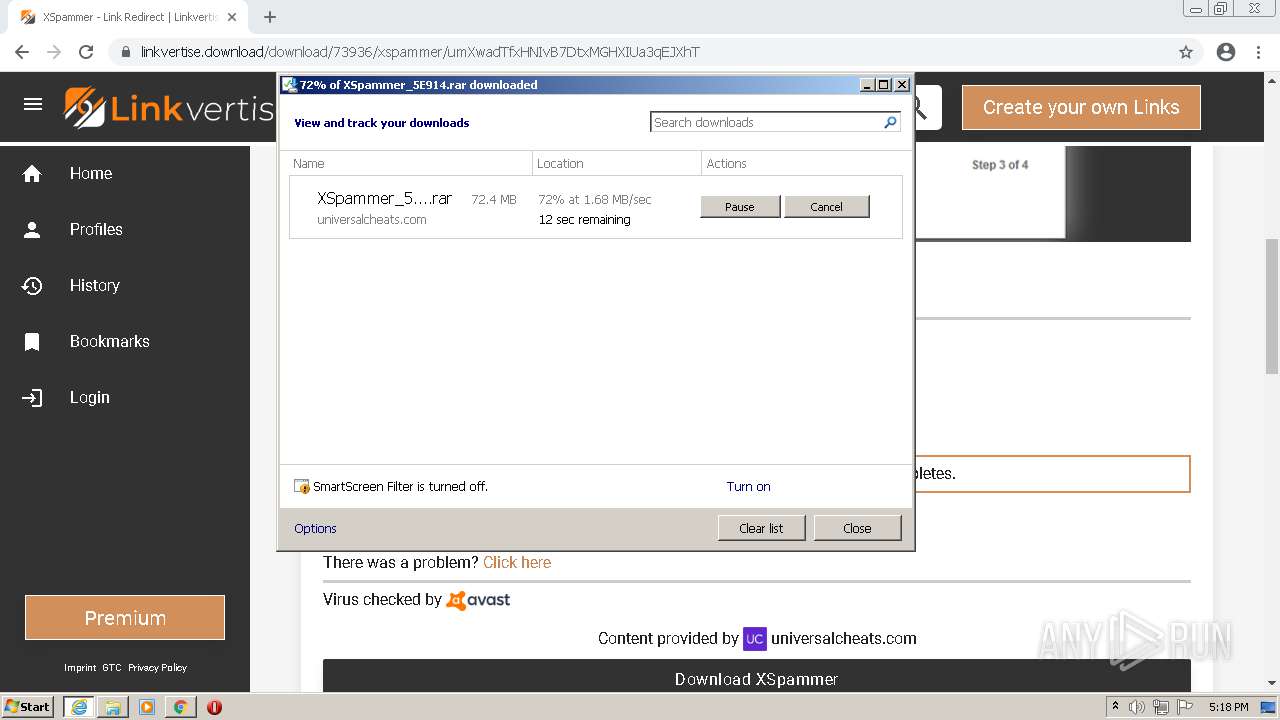Click the Premium button
1280x720 pixels.
(x=125, y=618)
